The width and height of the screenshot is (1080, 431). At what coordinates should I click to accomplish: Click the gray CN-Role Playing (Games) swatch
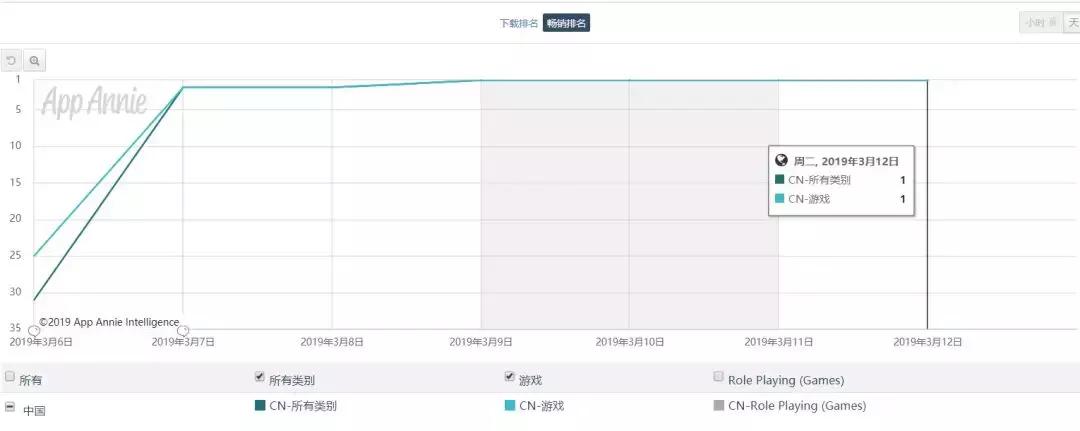point(718,406)
